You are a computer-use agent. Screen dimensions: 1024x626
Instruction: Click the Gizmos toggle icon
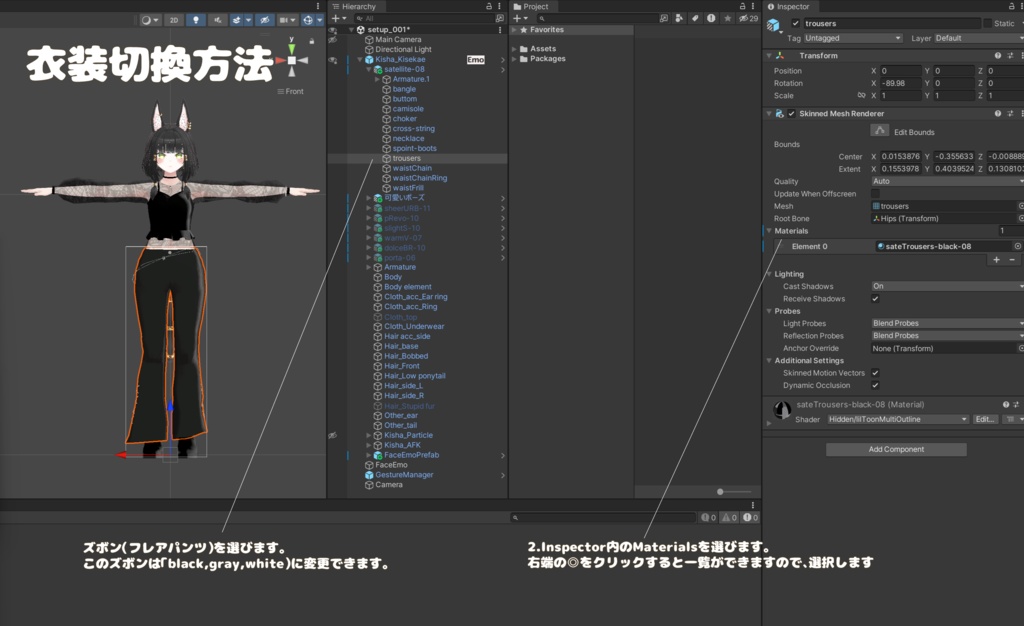point(308,20)
